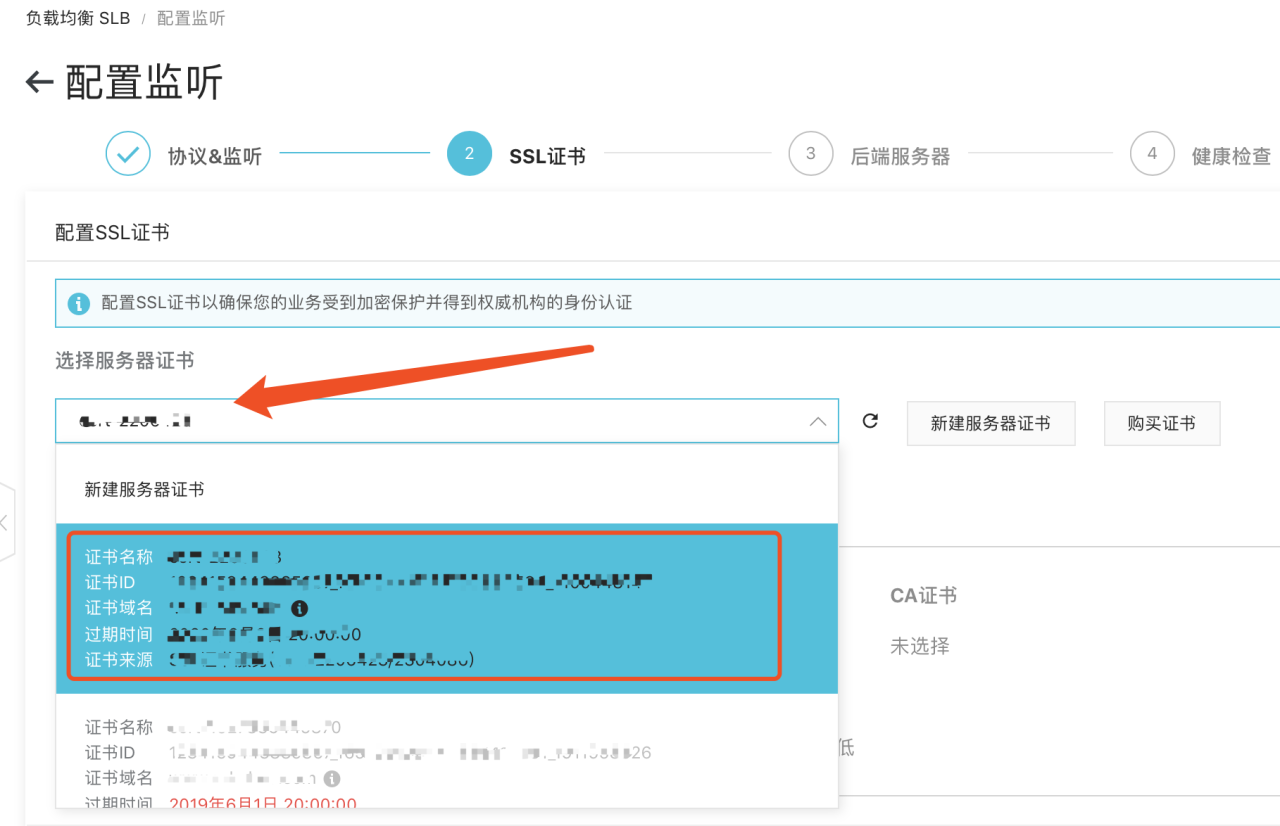Click the checkmark circle for 协议&监听 step
Image resolution: width=1280 pixels, height=826 pixels.
point(128,154)
